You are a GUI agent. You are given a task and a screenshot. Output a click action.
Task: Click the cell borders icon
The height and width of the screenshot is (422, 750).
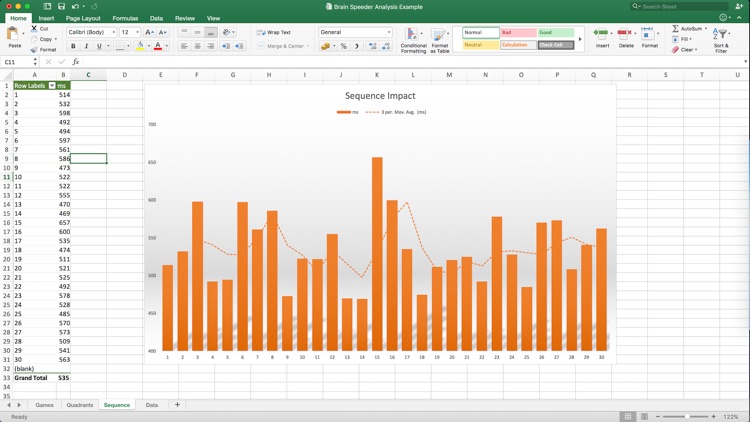[120, 46]
